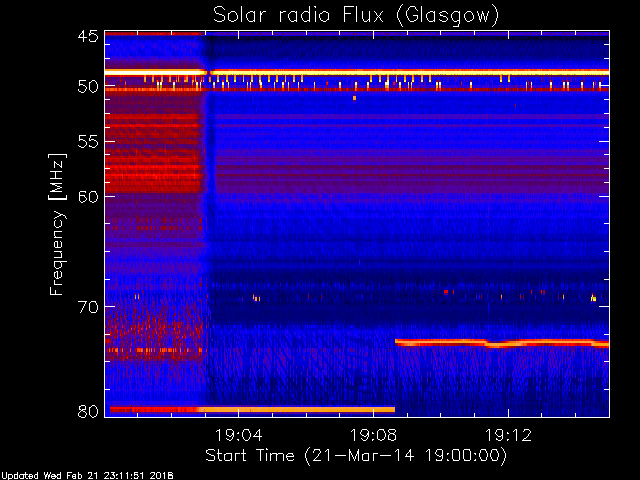Click the '60' frequency tick label

pyautogui.click(x=88, y=196)
